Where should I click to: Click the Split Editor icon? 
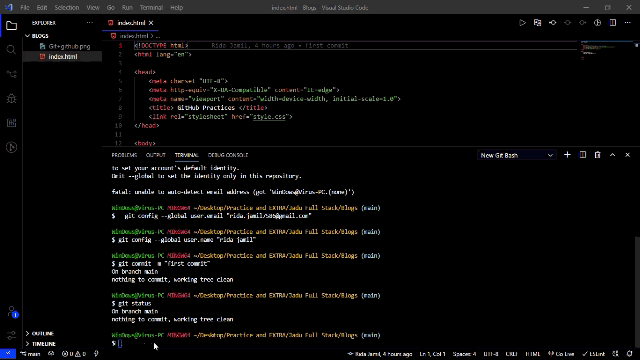(613, 23)
